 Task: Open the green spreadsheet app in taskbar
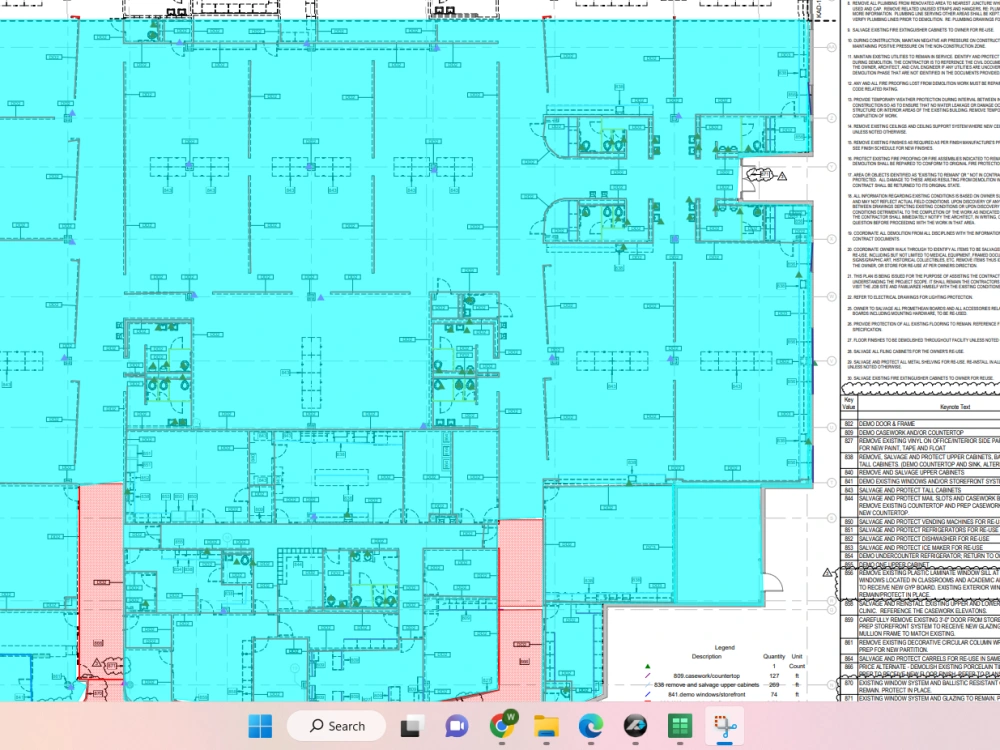point(680,726)
